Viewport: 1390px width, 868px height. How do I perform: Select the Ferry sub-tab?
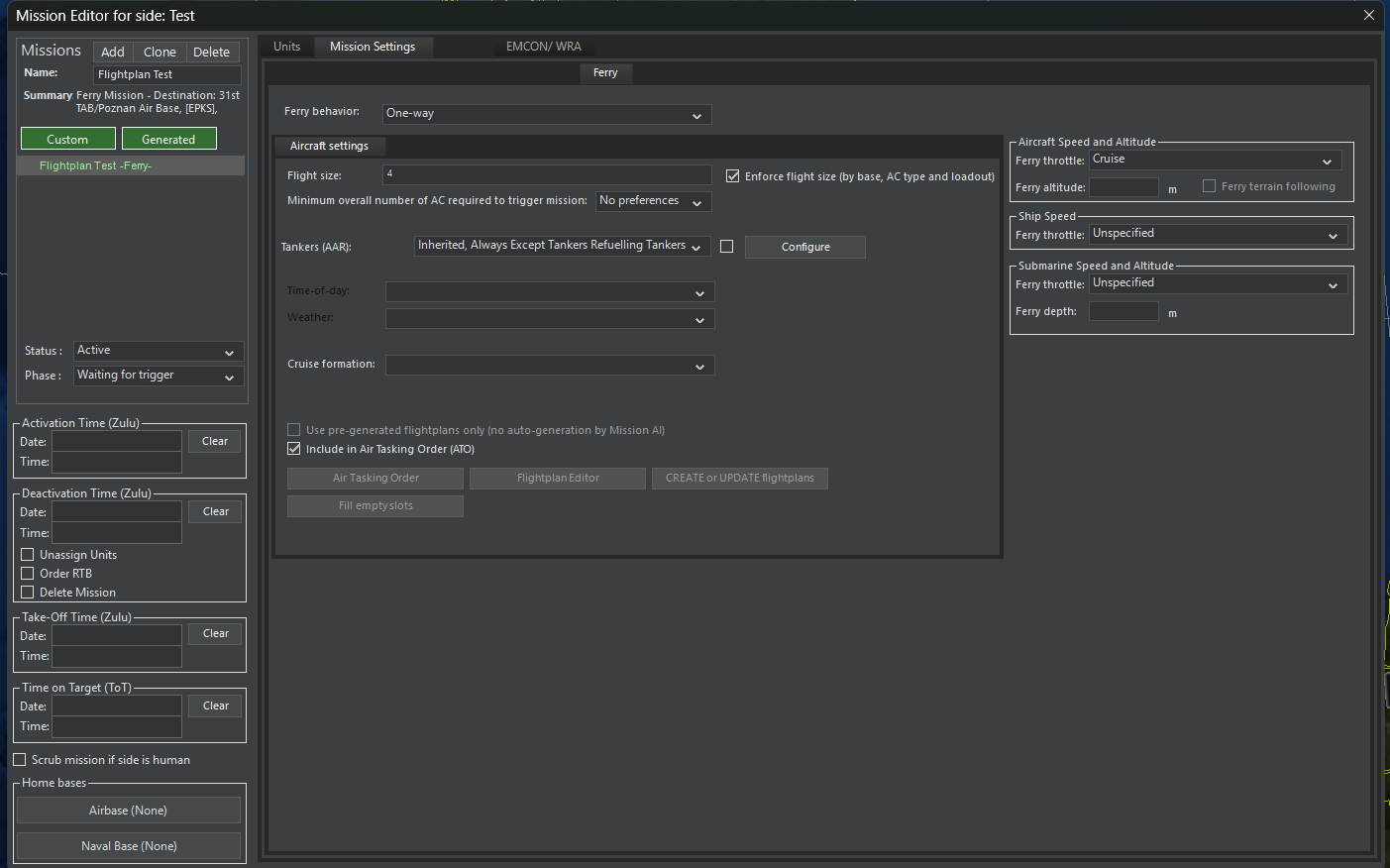point(605,72)
